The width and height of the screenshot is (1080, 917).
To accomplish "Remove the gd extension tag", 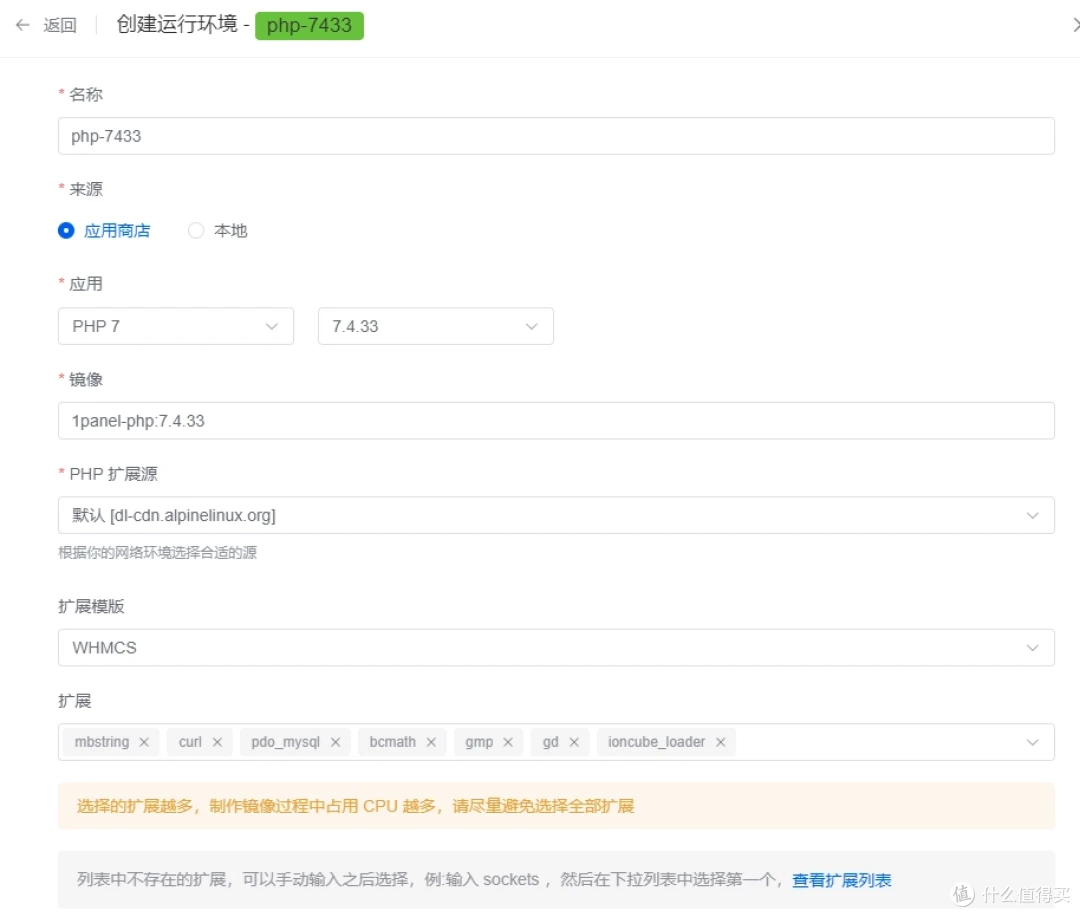I will point(574,742).
